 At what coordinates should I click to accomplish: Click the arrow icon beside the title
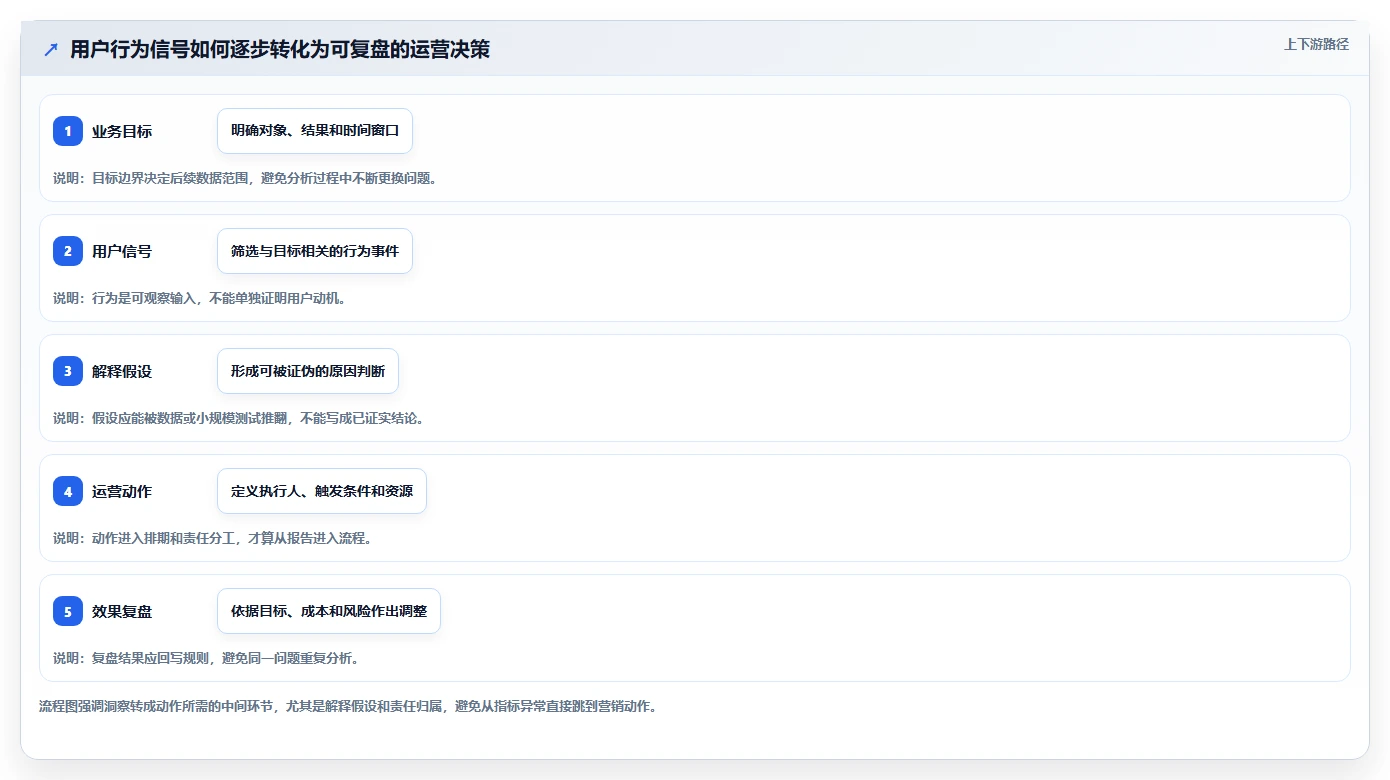(x=51, y=50)
